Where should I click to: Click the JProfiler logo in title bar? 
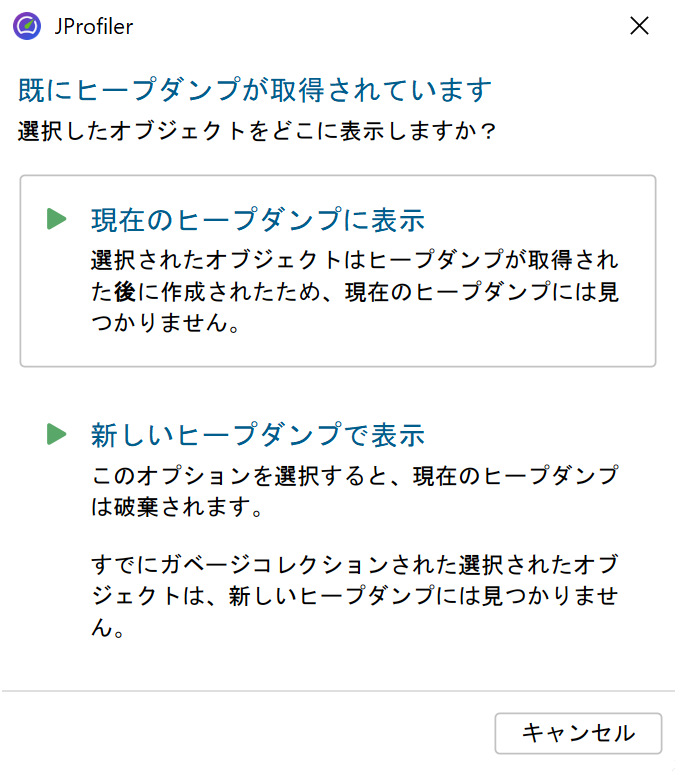27,26
